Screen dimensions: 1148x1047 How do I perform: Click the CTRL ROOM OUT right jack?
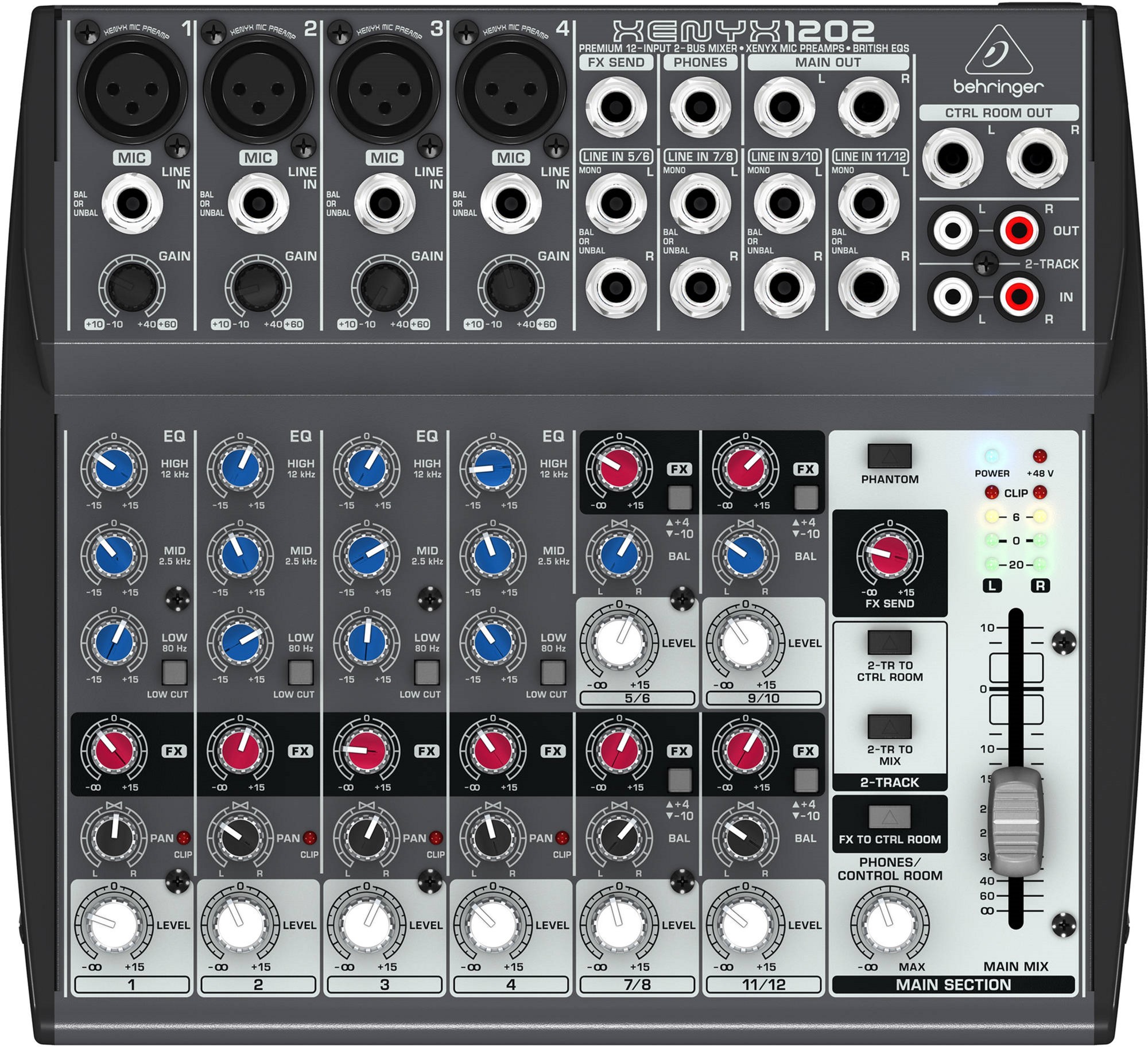pyautogui.click(x=1037, y=158)
